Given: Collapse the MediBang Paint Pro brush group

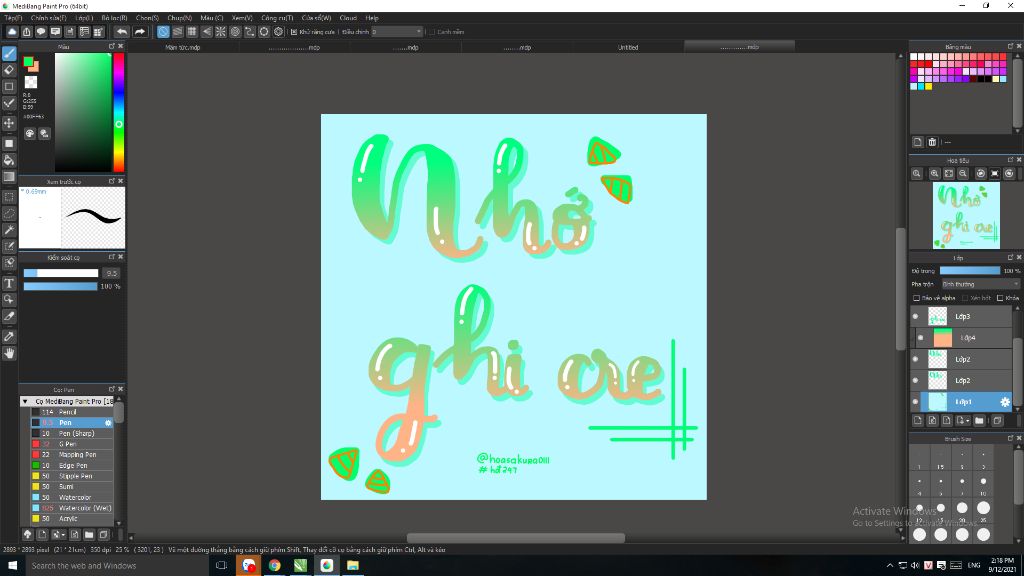Looking at the screenshot, I should click(x=25, y=401).
